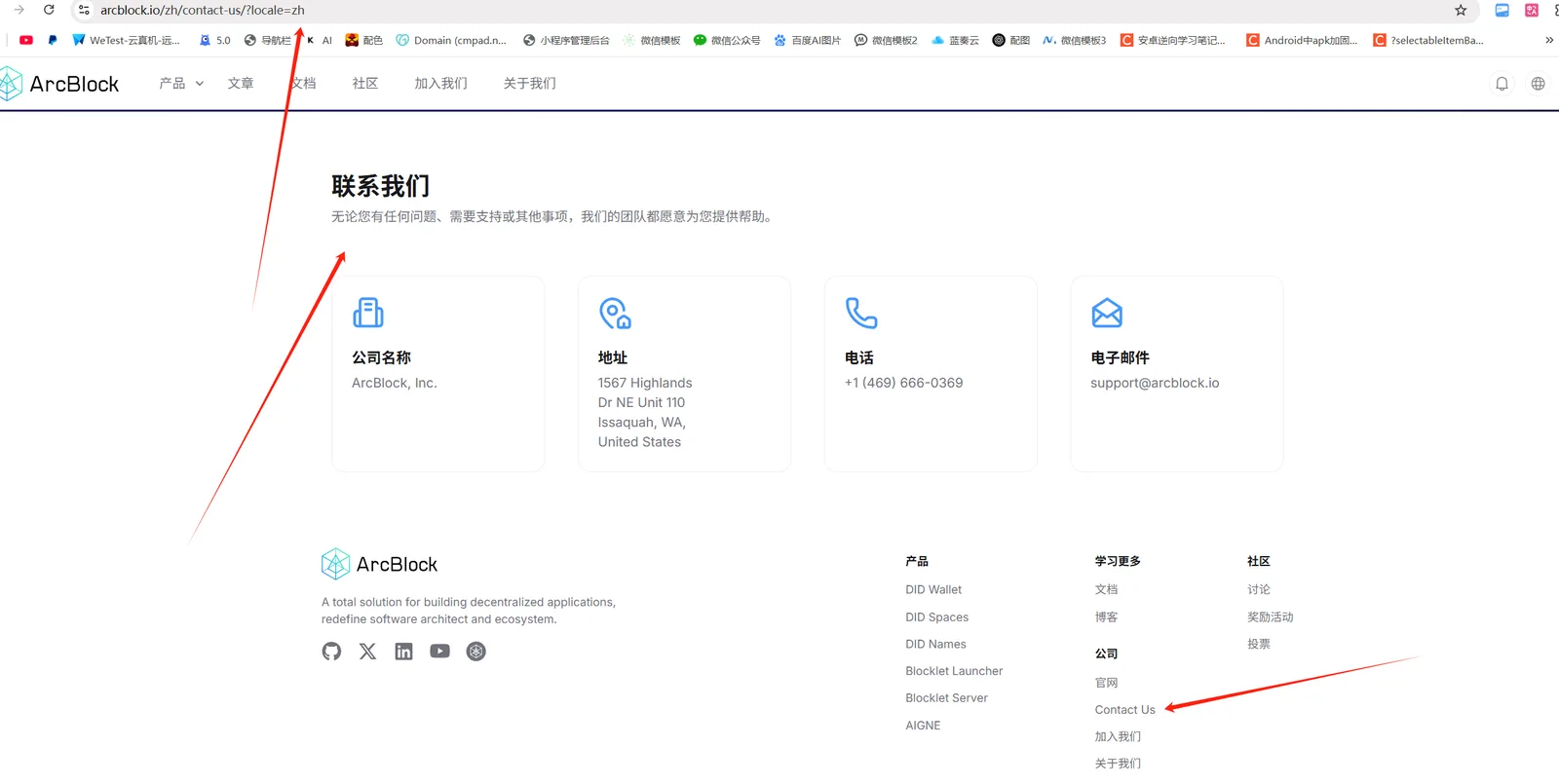Open the 官网 footer link
This screenshot has height=784, width=1559.
click(x=1106, y=683)
